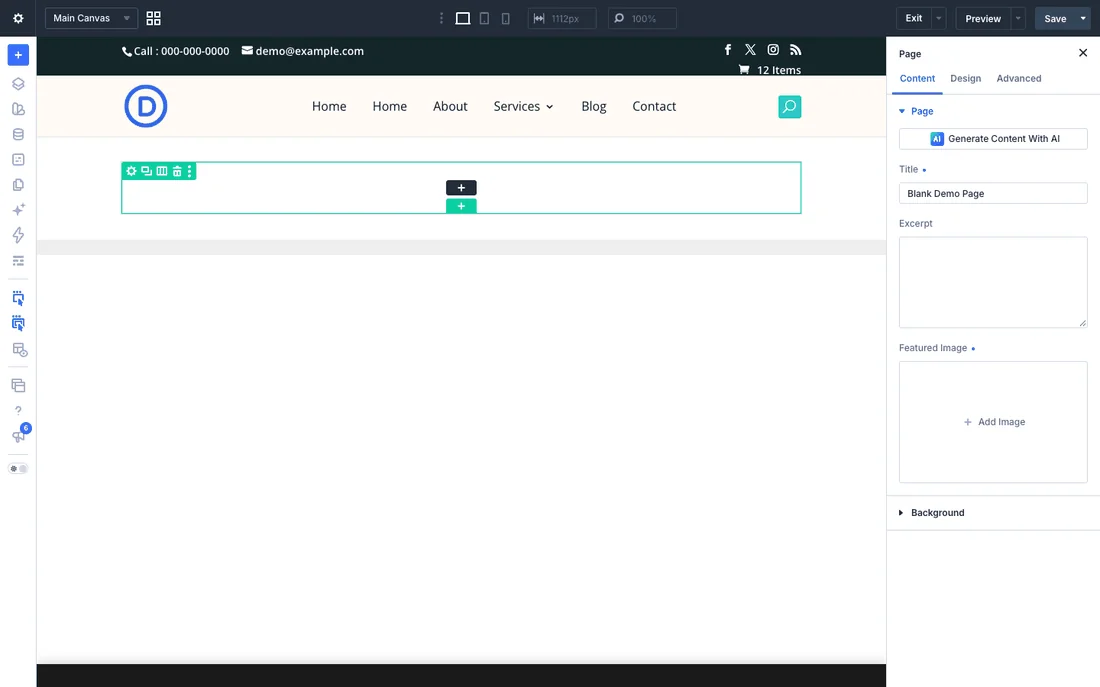The image size is (1100, 687).
Task: Click the lightning bolt icon in sidebar
Action: point(18,235)
